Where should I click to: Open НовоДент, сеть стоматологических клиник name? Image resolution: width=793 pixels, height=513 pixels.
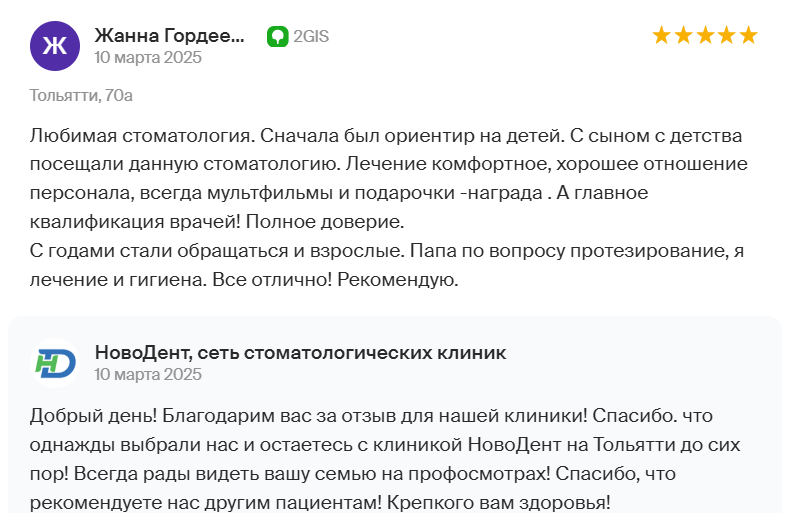coord(300,353)
